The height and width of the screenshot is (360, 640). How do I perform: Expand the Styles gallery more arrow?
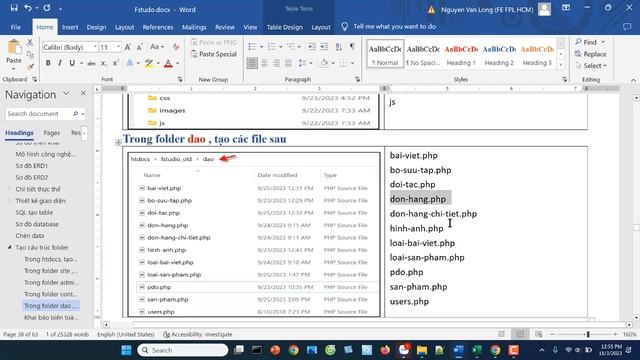pos(561,64)
